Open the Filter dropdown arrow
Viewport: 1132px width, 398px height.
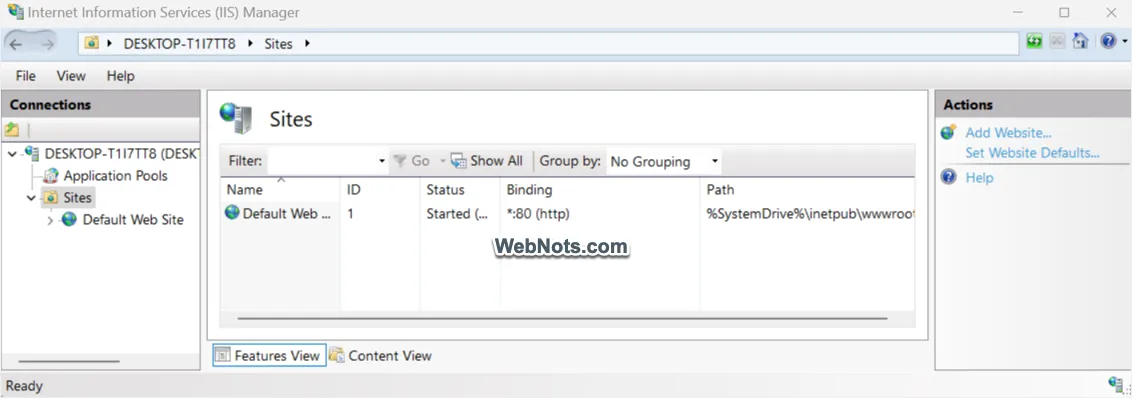[382, 161]
